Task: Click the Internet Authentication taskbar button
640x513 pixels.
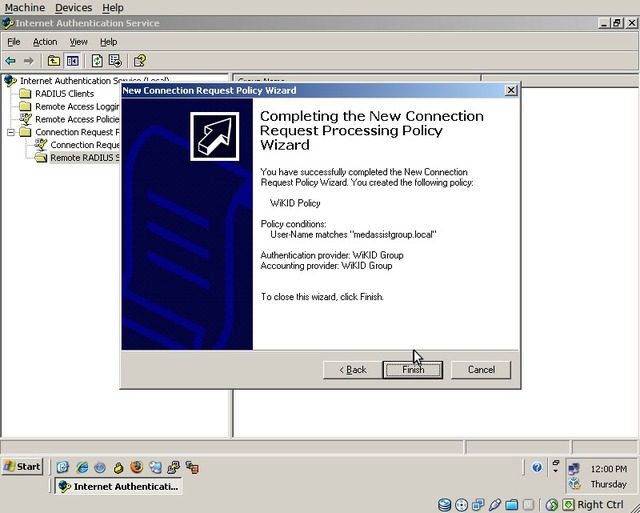Action: click(x=118, y=486)
